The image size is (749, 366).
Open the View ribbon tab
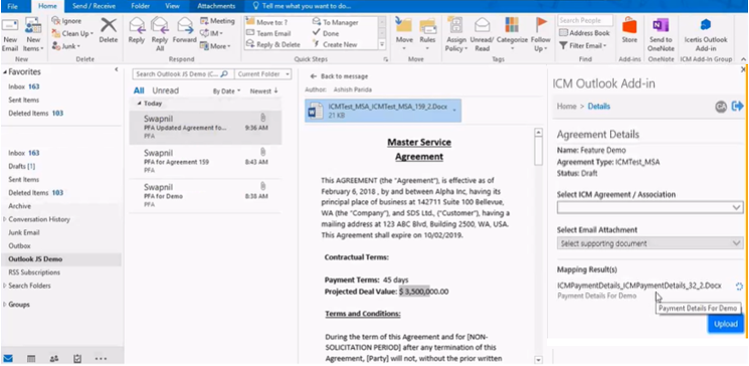tap(172, 6)
